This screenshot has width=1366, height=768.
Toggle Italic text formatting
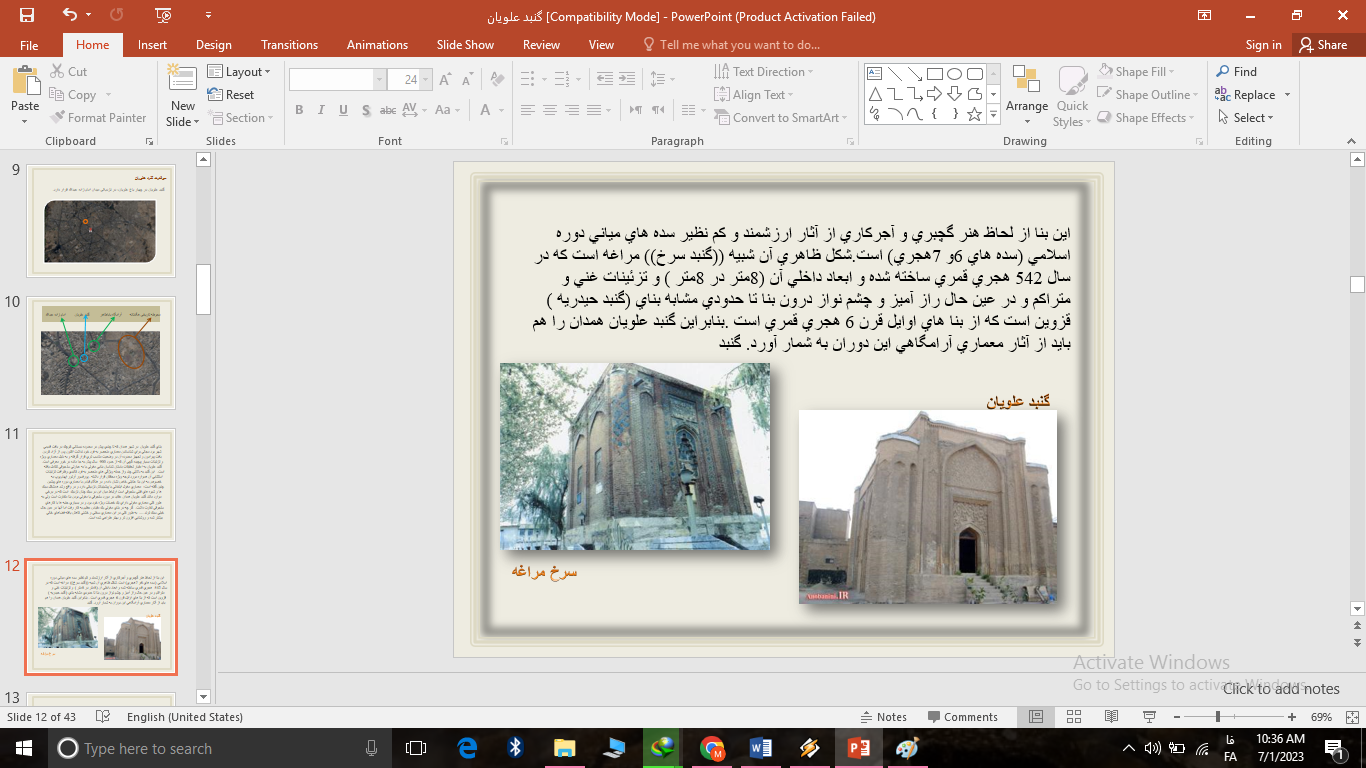(321, 110)
